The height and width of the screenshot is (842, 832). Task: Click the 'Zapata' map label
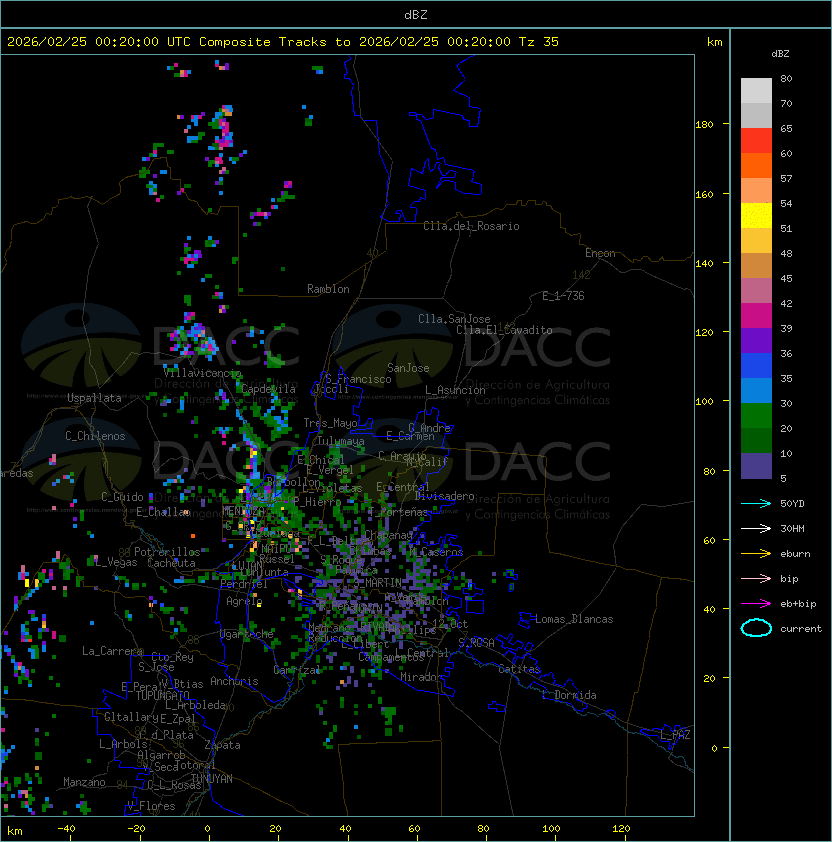click(x=222, y=745)
